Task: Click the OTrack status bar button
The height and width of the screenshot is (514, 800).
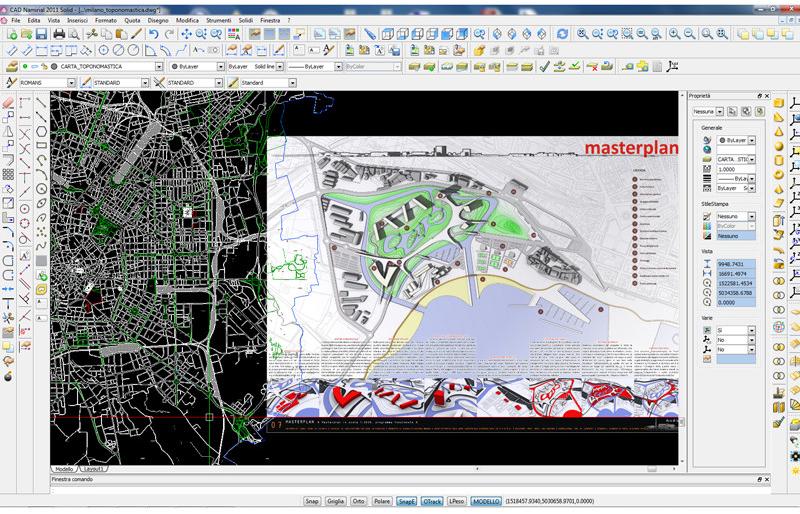Action: tap(432, 500)
